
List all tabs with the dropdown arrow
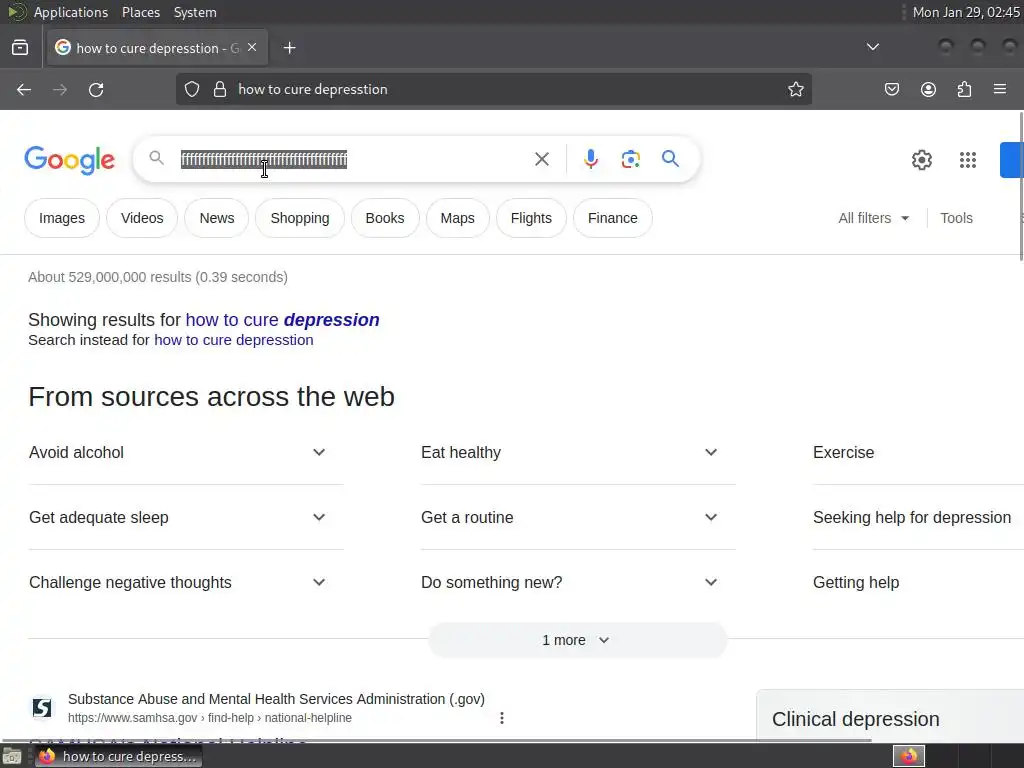click(872, 47)
